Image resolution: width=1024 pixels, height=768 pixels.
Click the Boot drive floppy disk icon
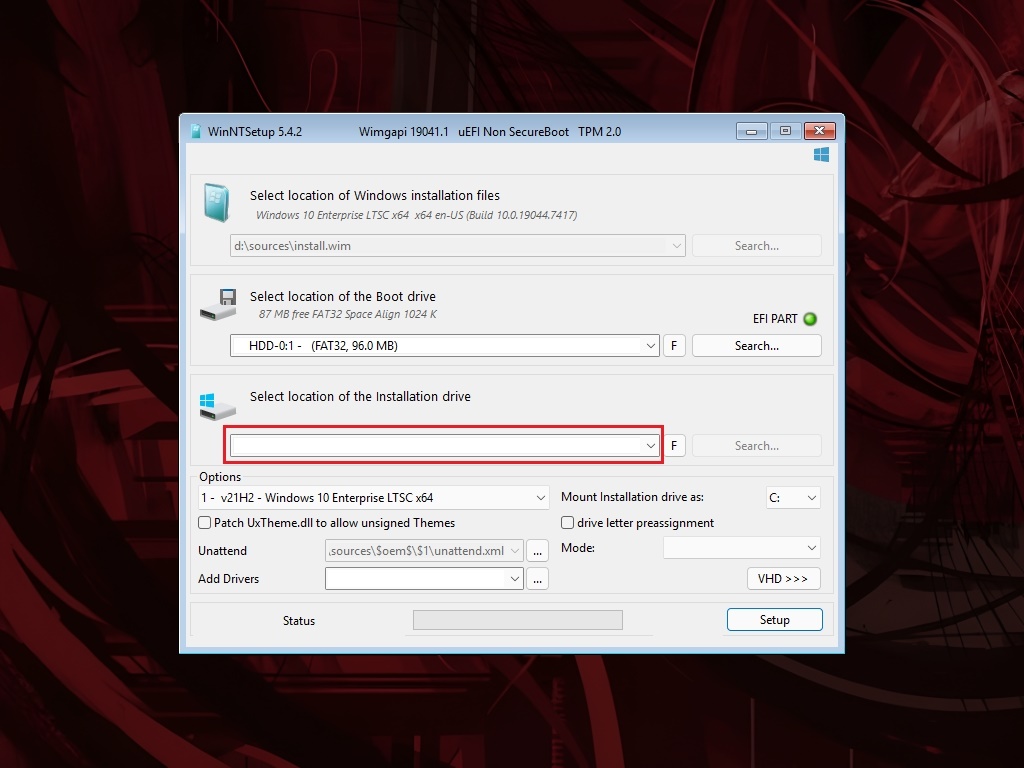tap(218, 304)
